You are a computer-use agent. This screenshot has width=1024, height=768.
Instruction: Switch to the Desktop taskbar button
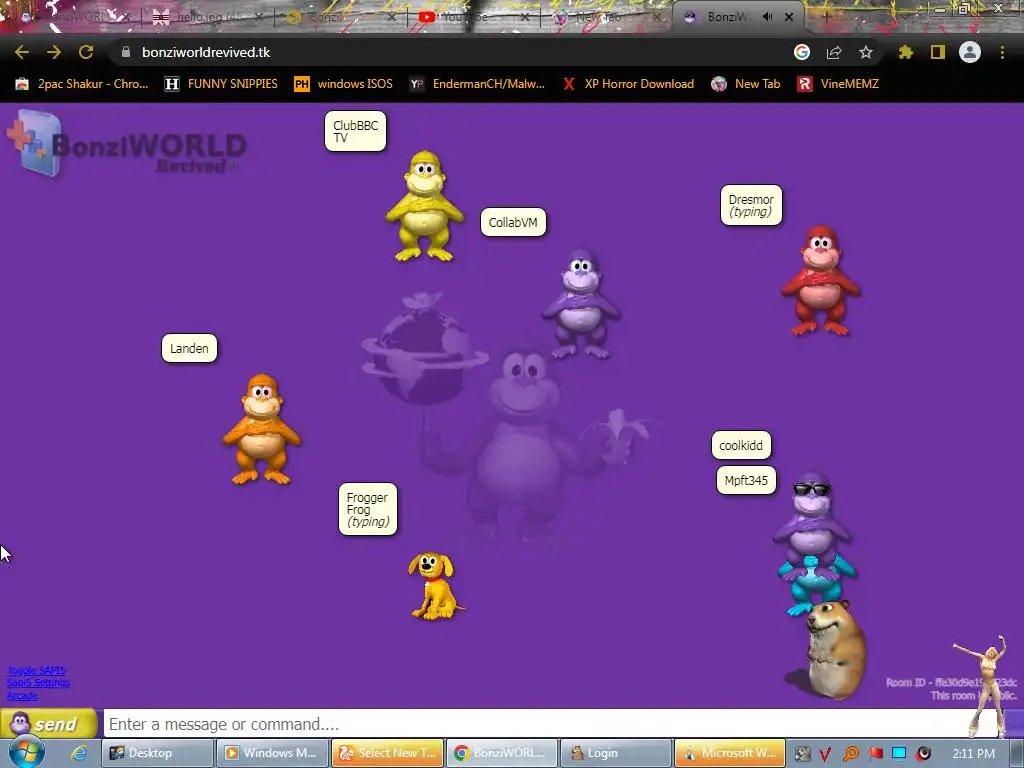157,753
